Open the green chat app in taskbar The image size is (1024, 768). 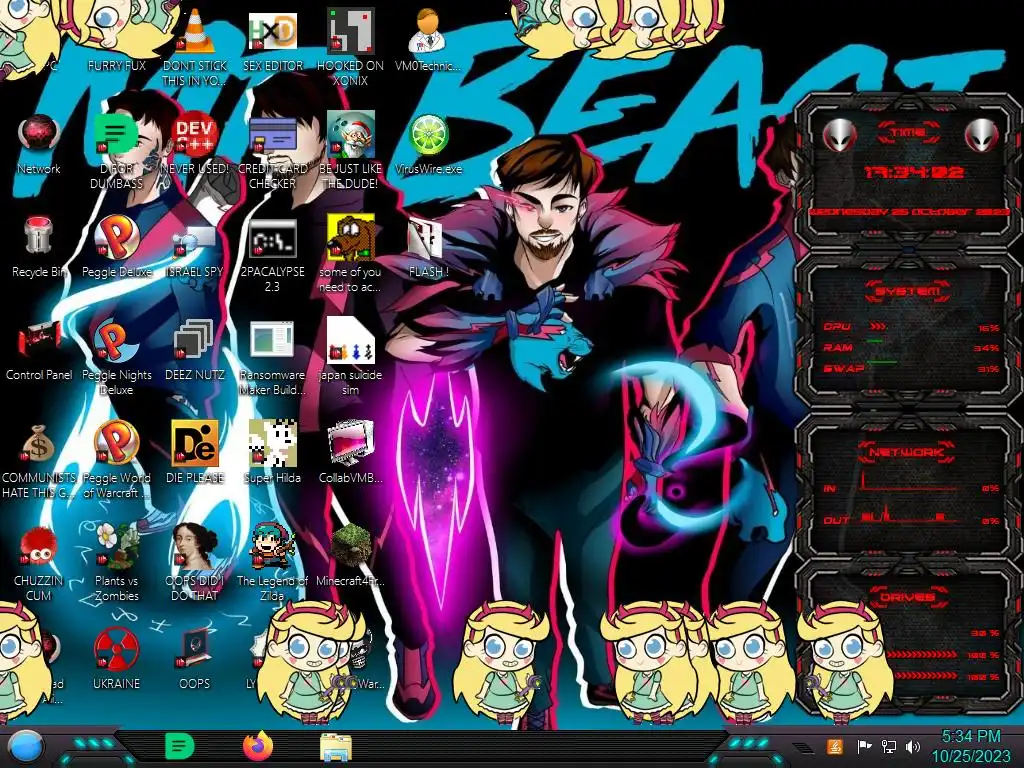(180, 746)
